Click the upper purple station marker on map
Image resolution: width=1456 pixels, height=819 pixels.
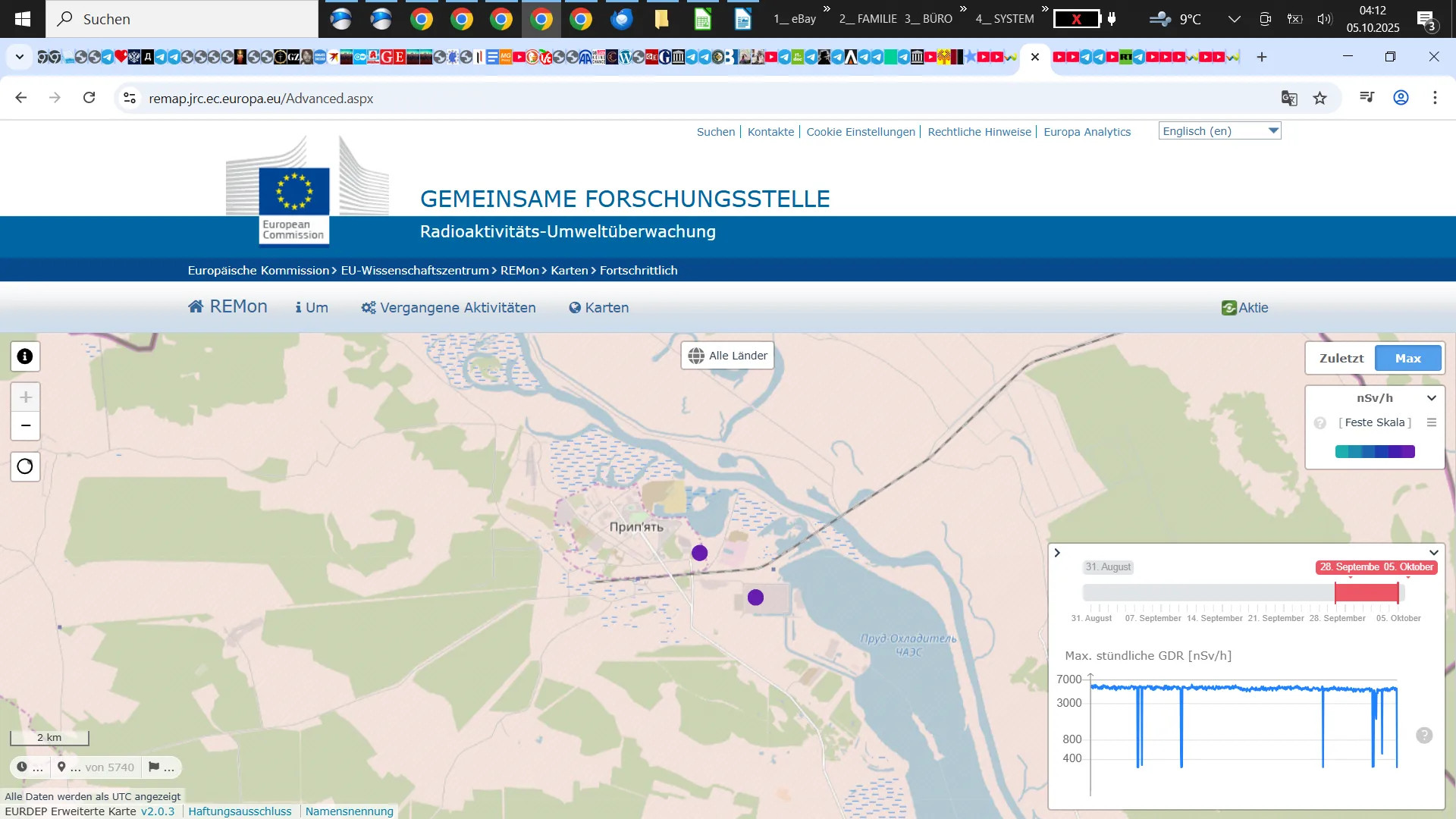click(699, 553)
